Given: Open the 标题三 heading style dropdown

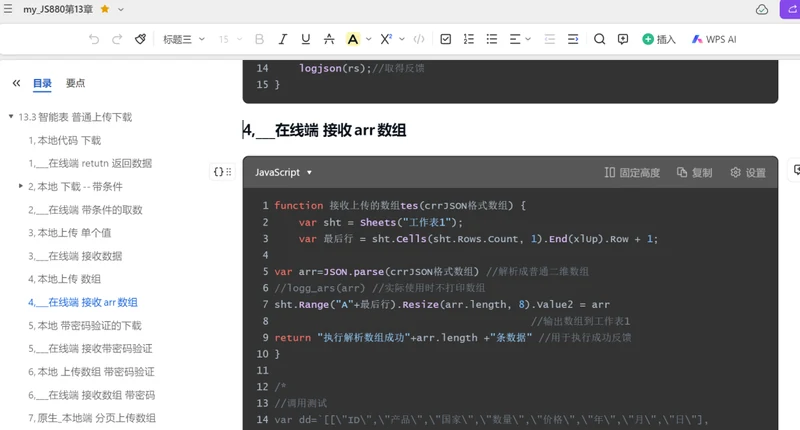Looking at the screenshot, I should pos(184,39).
